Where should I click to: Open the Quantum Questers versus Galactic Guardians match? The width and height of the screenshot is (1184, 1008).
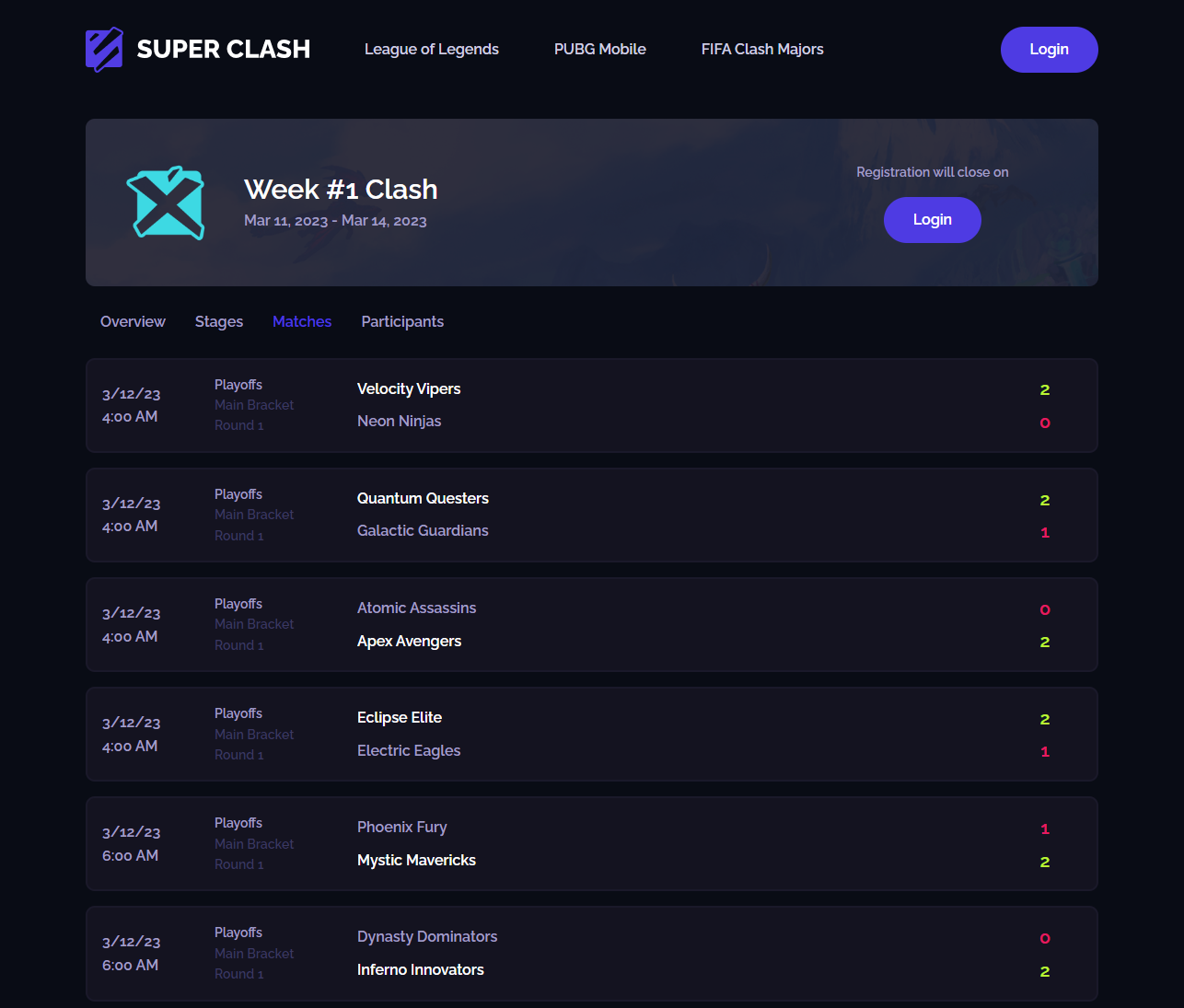coord(591,516)
